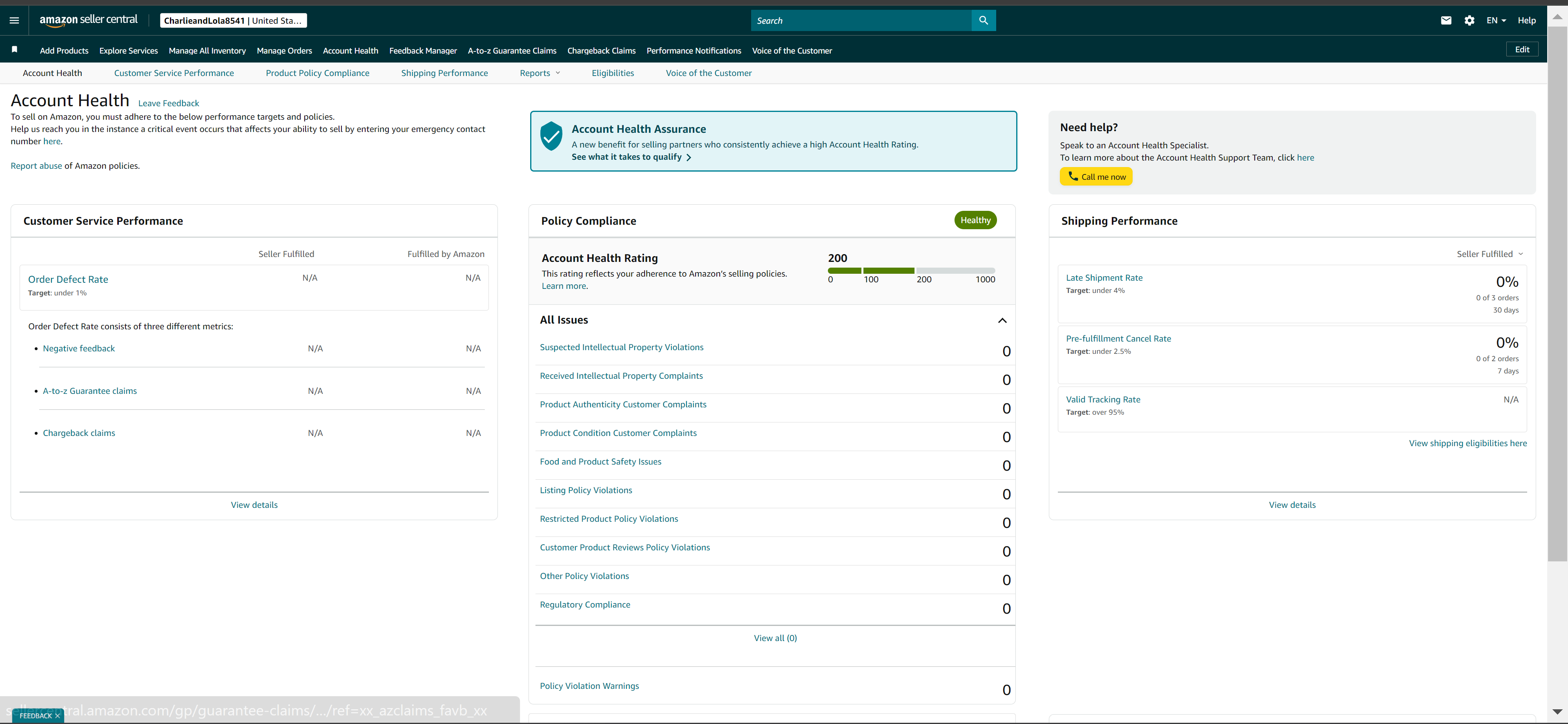Screen dimensions: 1568x724
Task: Click the Account Health Rating progress bar
Action: (x=911, y=270)
